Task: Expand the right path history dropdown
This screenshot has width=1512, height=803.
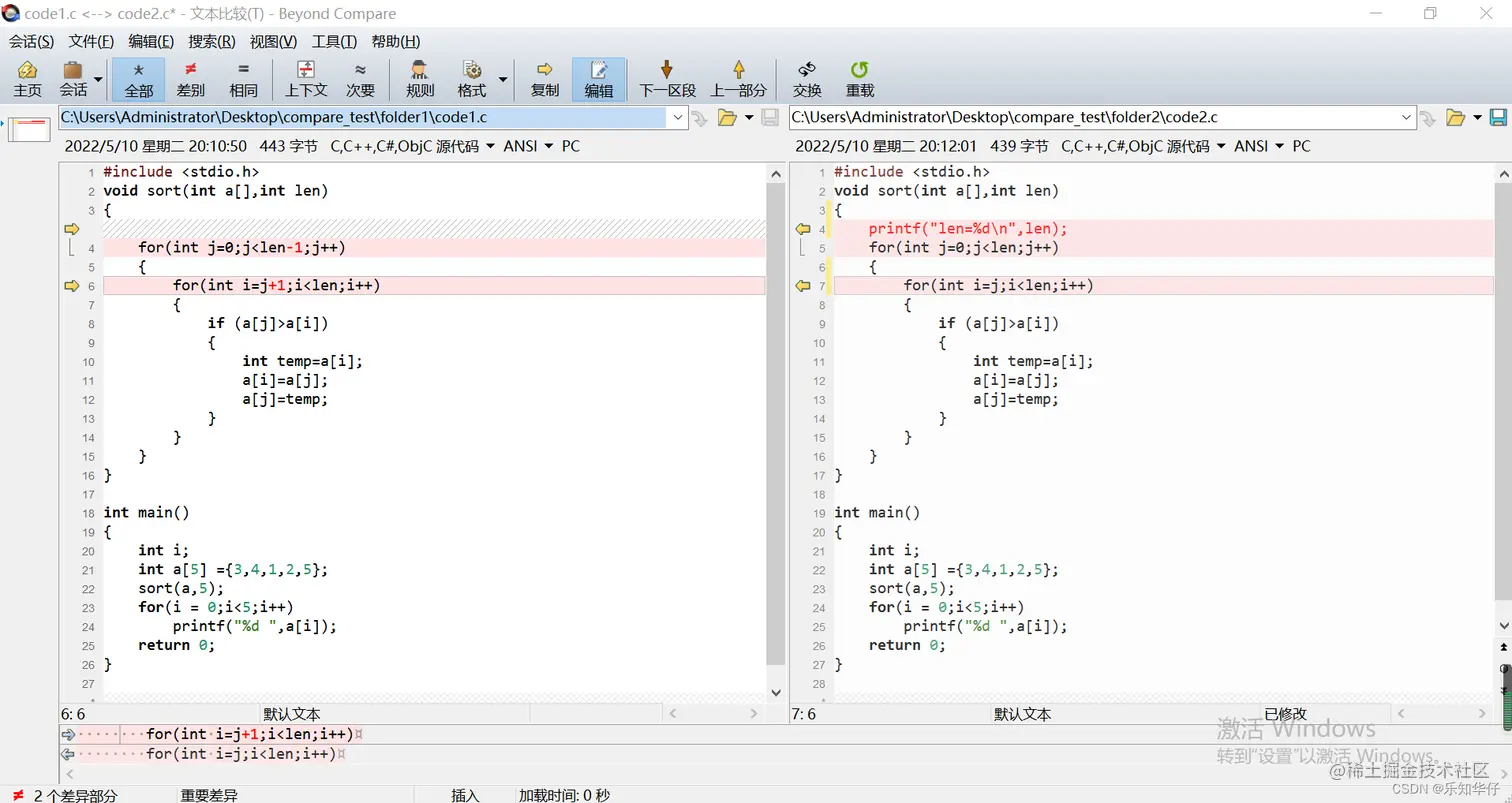Action: (x=1407, y=117)
